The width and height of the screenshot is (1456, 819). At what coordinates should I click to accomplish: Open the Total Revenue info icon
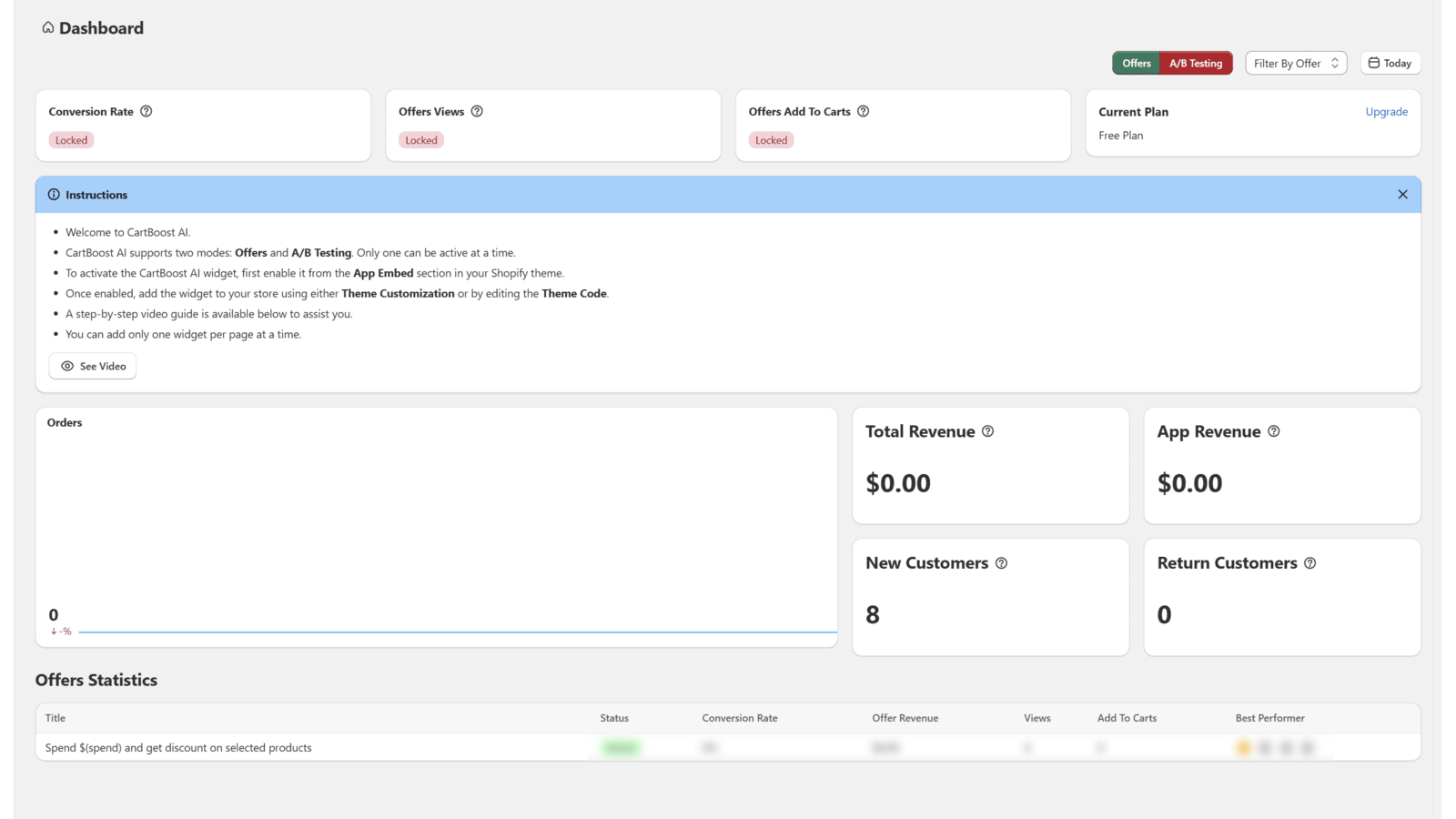[x=988, y=431]
